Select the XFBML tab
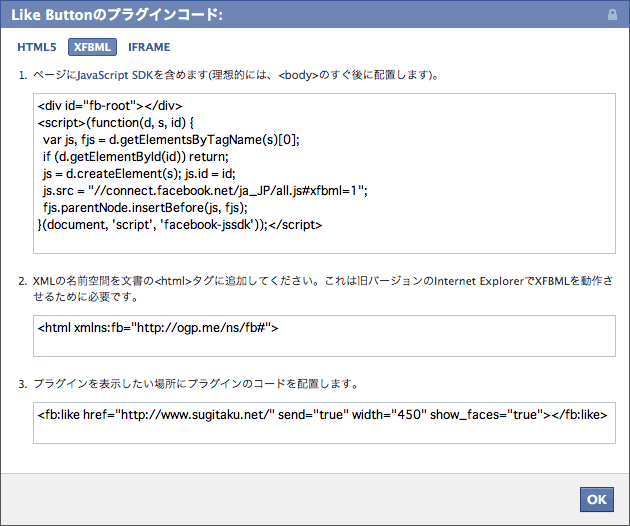Screen dimensions: 630x526 click(x=92, y=47)
